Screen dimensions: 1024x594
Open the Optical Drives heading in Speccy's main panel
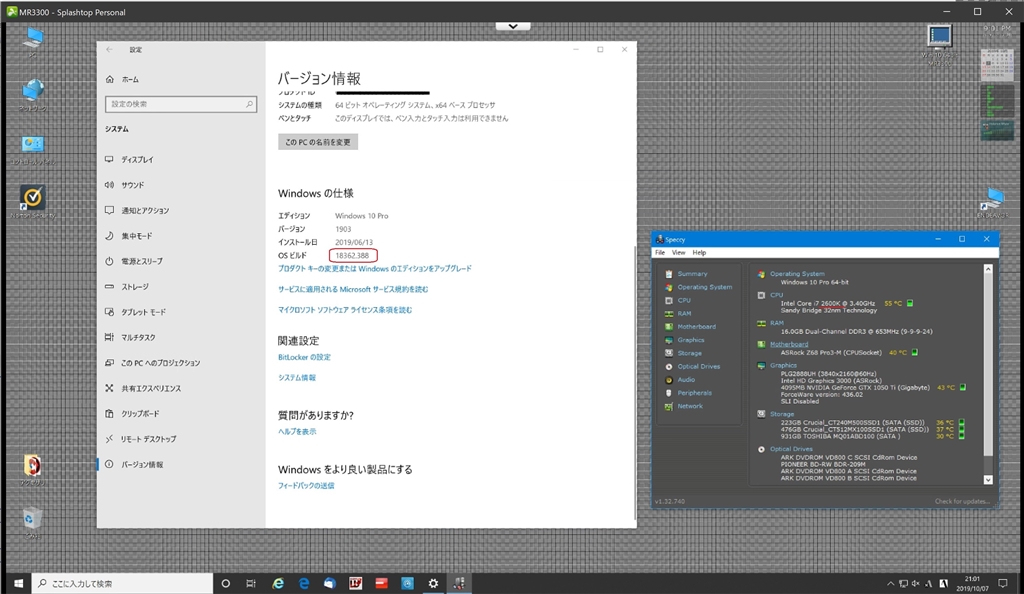tap(791, 449)
